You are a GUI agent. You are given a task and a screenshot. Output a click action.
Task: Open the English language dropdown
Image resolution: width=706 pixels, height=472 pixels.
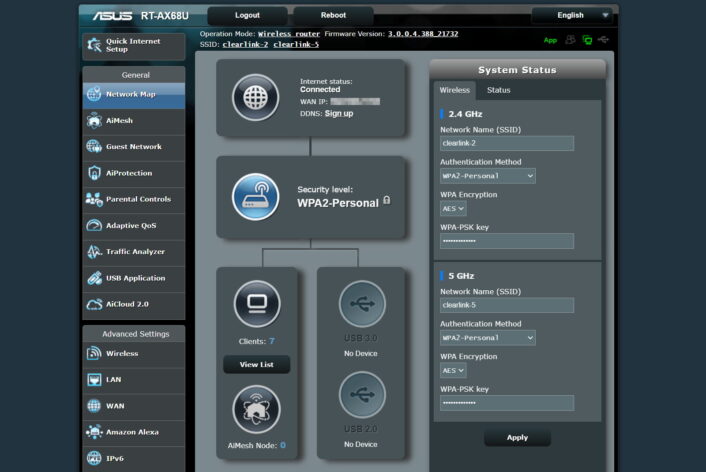pos(572,15)
